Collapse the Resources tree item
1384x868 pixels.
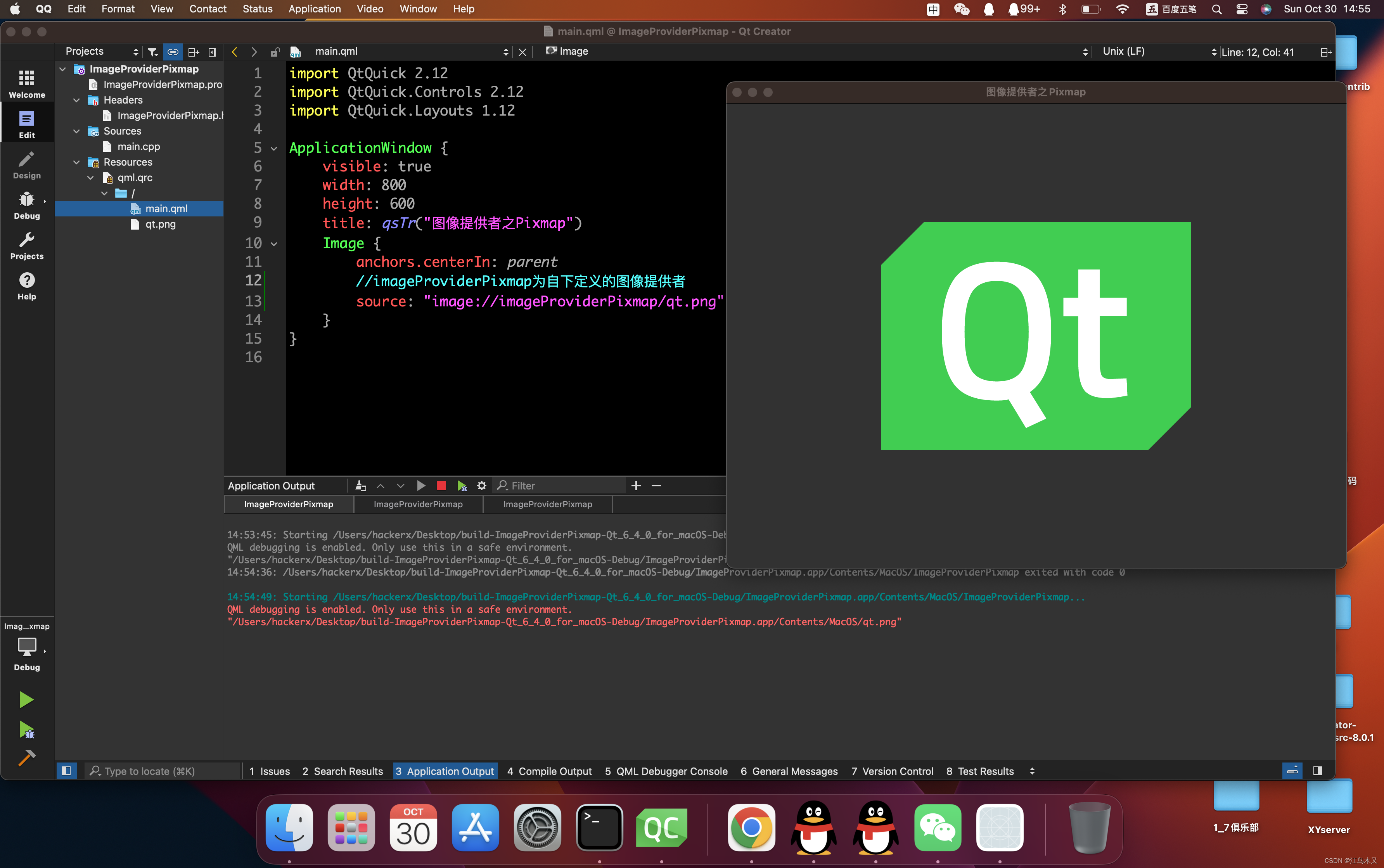[x=77, y=162]
